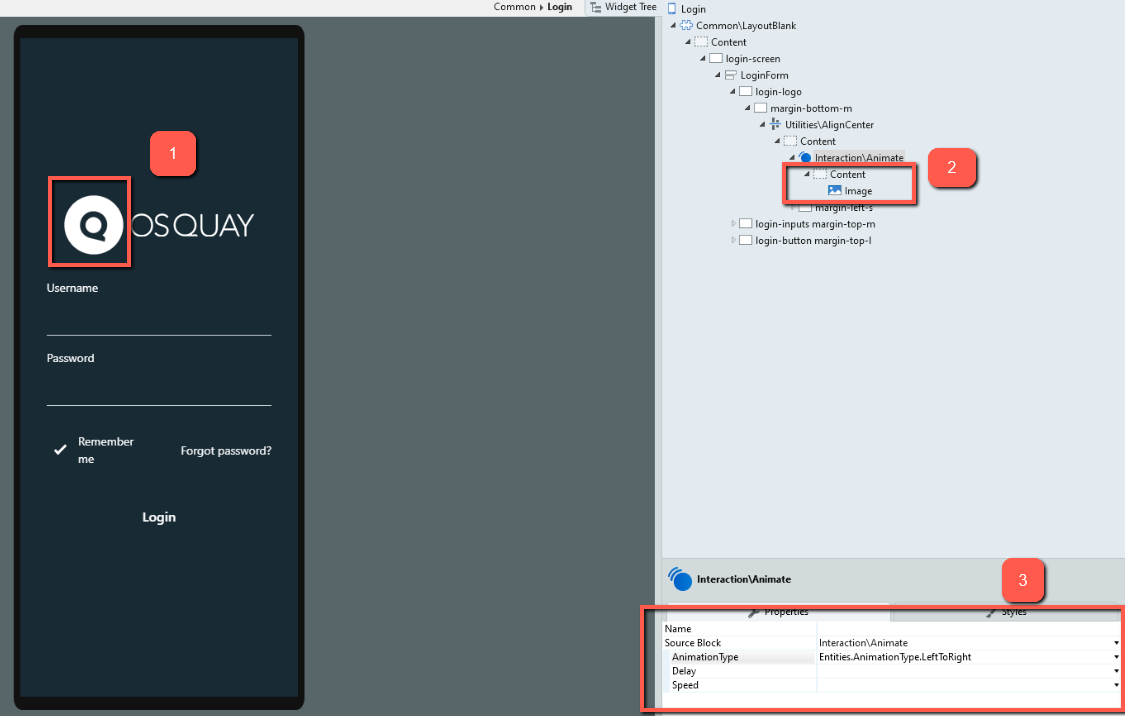This screenshot has height=716, width=1125.
Task: Click the login-logo placeholder checkbox square
Action: coord(746,91)
